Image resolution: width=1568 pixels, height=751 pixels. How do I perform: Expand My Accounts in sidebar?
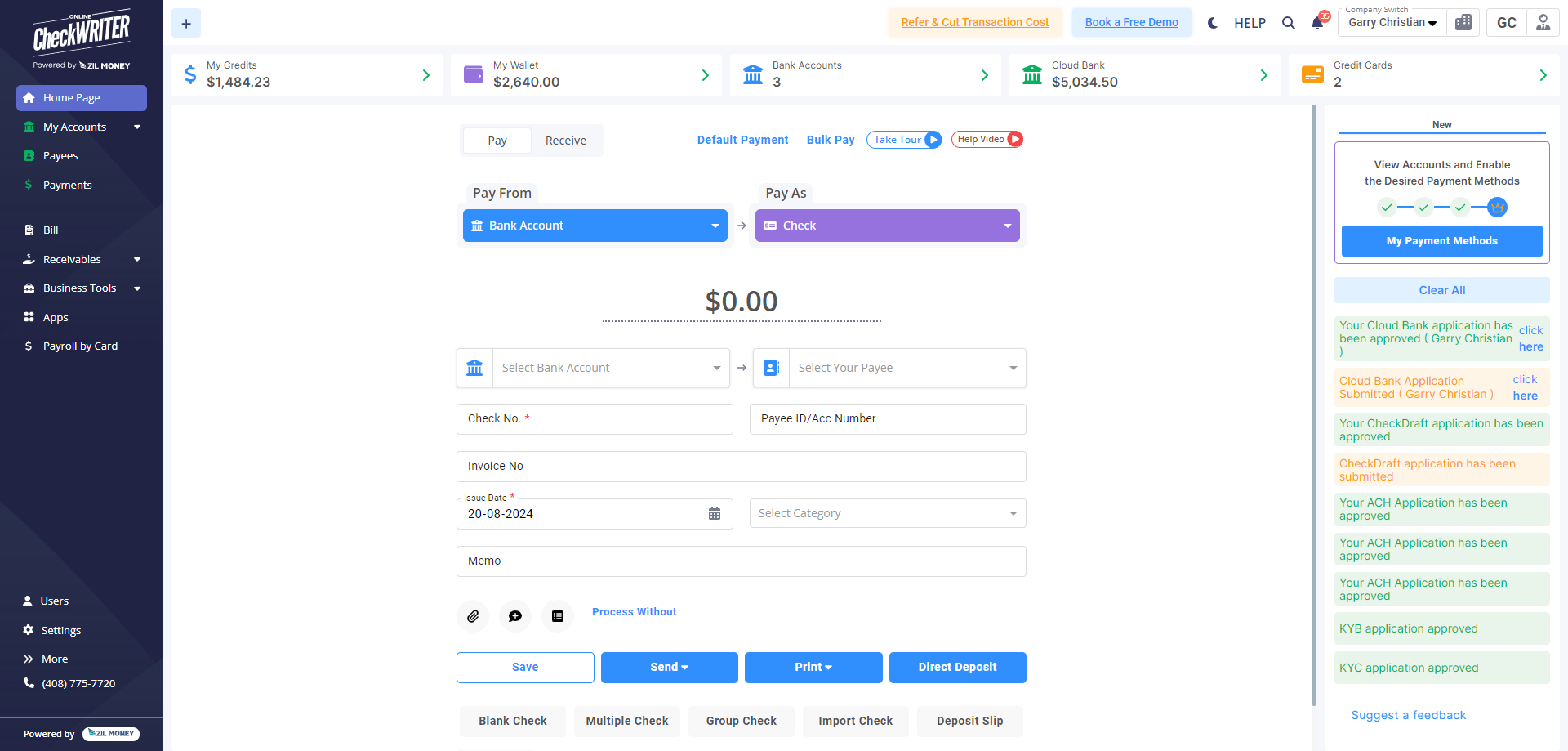pos(82,127)
